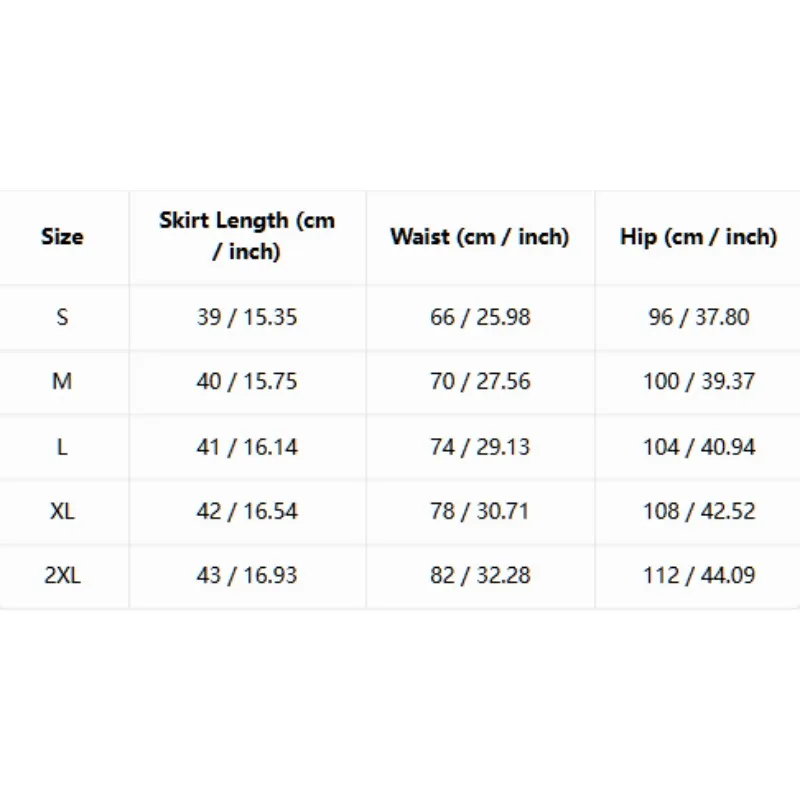The height and width of the screenshot is (800, 800).
Task: Select the XL size row label
Action: [x=62, y=511]
